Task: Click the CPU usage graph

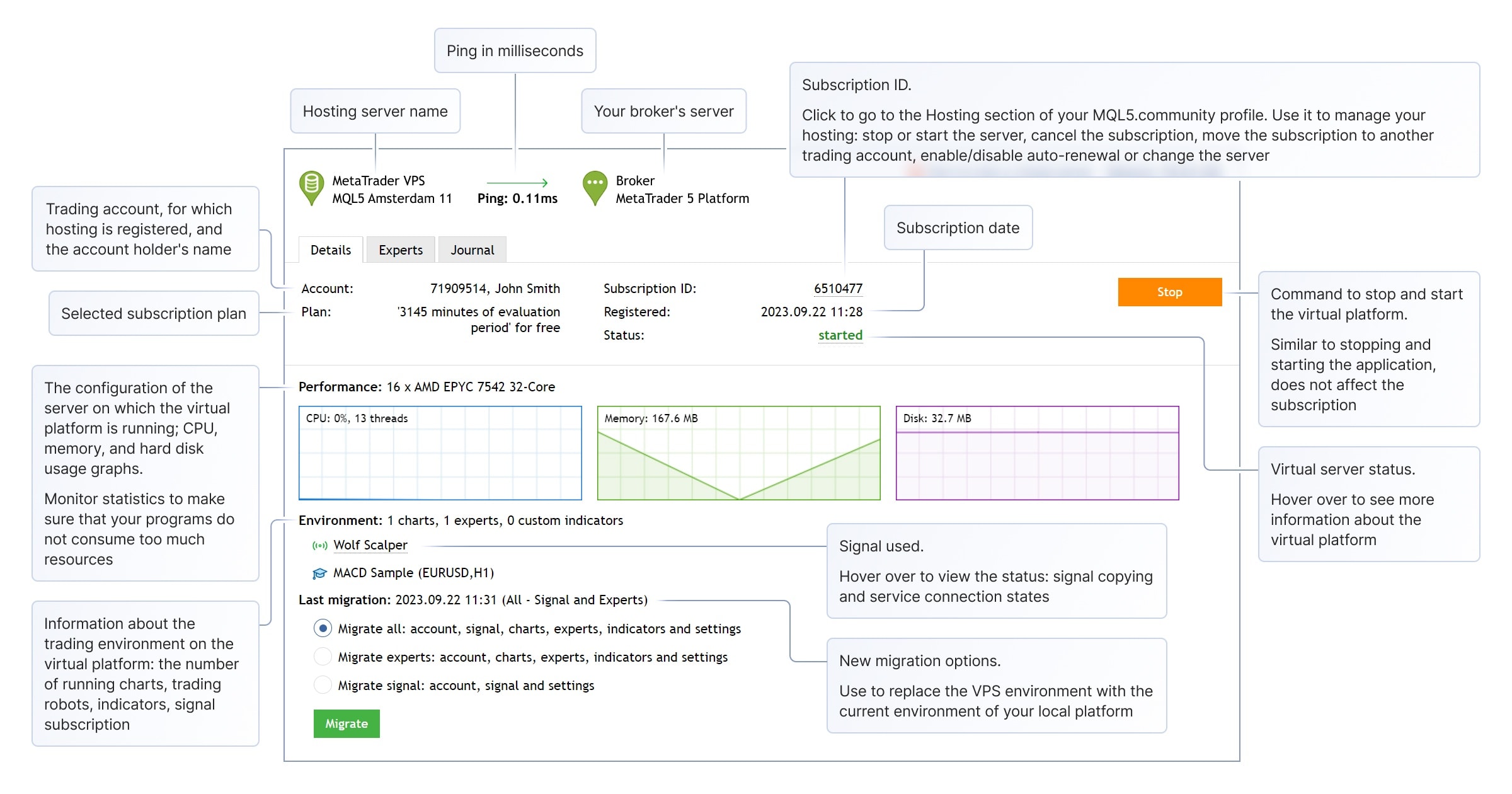Action: pyautogui.click(x=440, y=452)
